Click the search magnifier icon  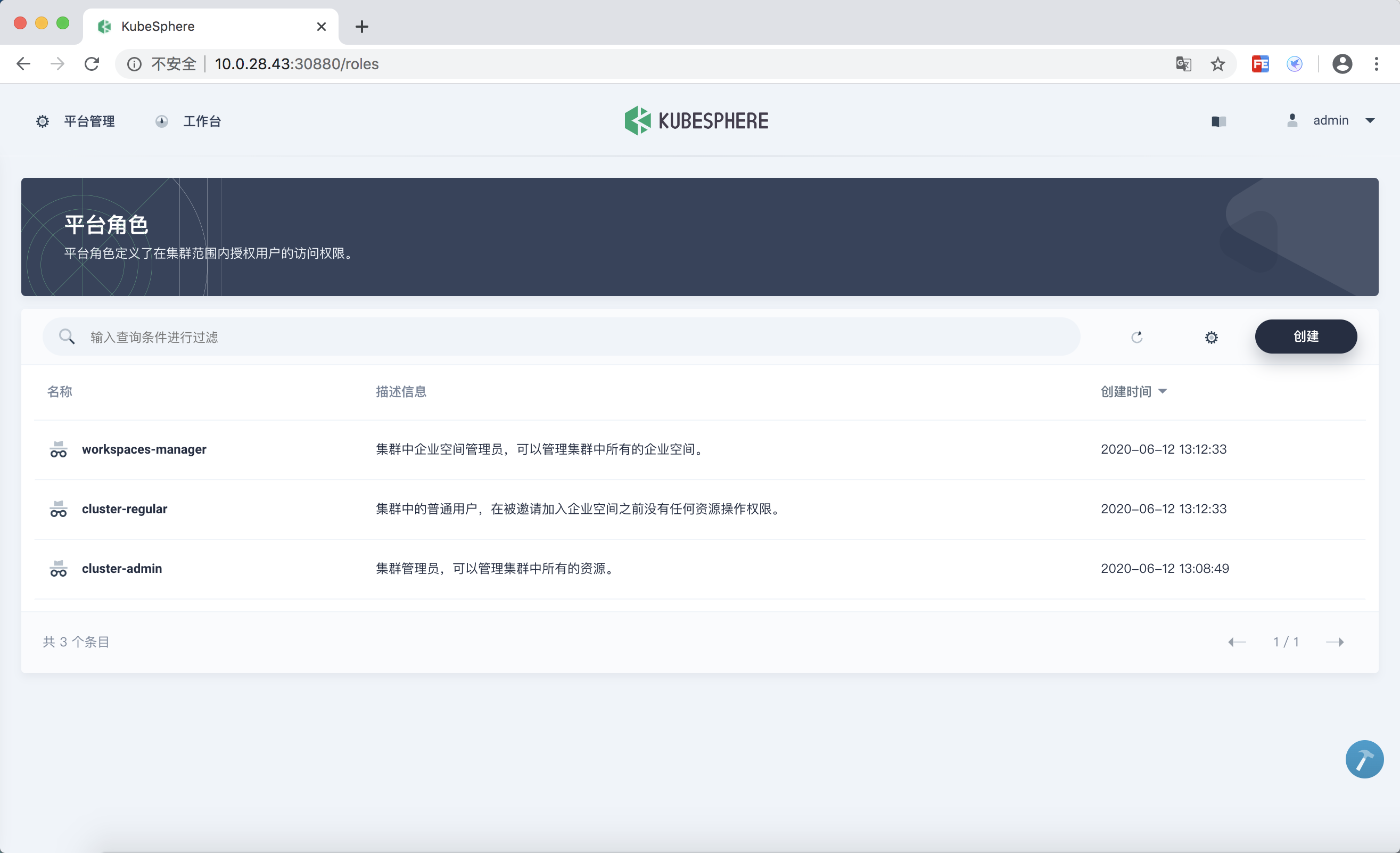67,337
